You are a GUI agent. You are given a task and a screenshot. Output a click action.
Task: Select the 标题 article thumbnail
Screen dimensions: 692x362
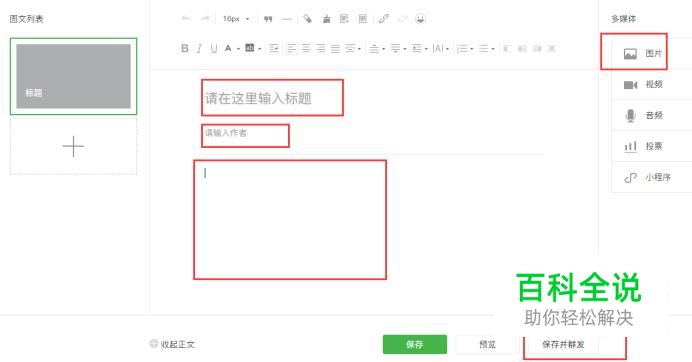pyautogui.click(x=73, y=76)
